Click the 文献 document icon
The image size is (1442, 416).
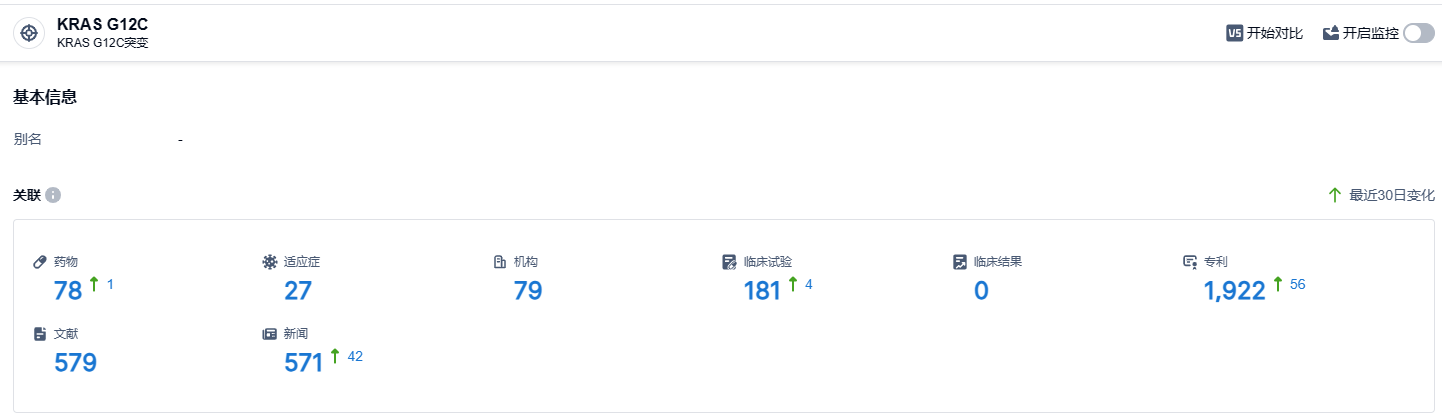click(40, 333)
